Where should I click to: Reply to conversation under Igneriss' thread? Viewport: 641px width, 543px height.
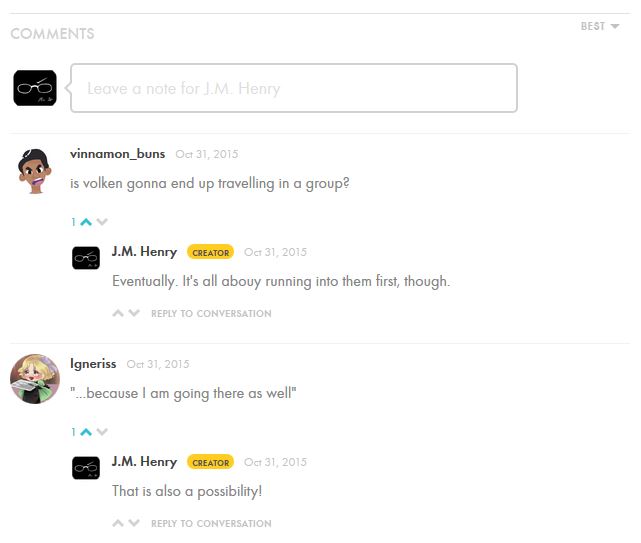tap(211, 523)
